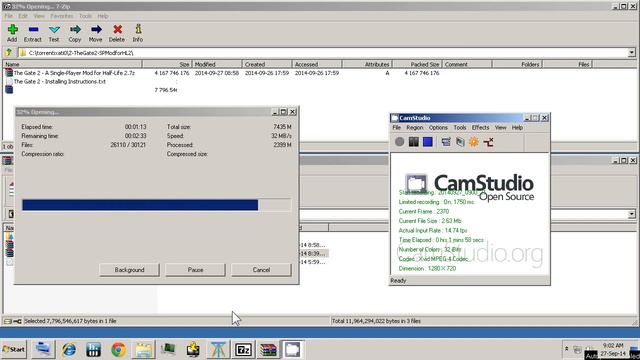Click the Comment column header
The height and width of the screenshot is (360, 640).
click(x=467, y=64)
